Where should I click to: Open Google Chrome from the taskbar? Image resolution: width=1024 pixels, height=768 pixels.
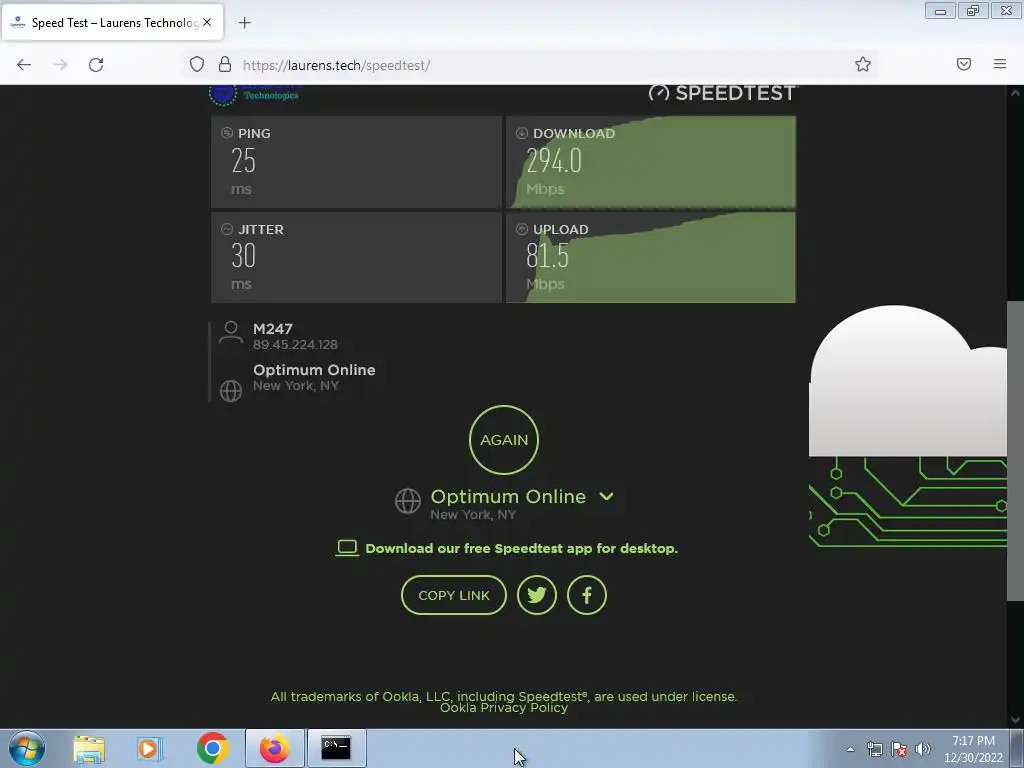click(212, 748)
